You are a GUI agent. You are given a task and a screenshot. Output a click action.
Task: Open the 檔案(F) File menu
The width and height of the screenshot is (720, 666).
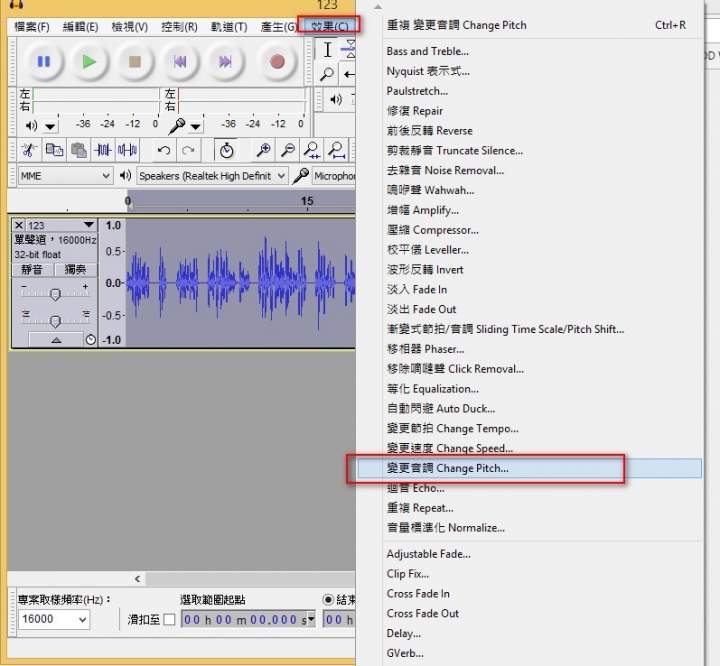31,27
